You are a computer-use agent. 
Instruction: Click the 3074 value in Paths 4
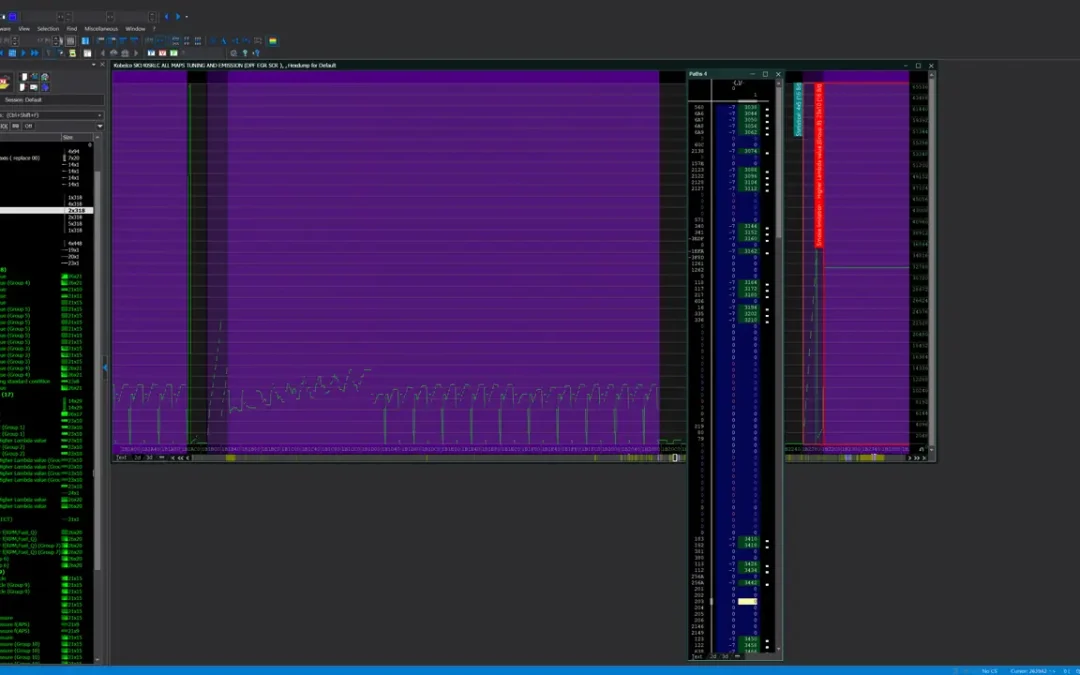pos(750,151)
